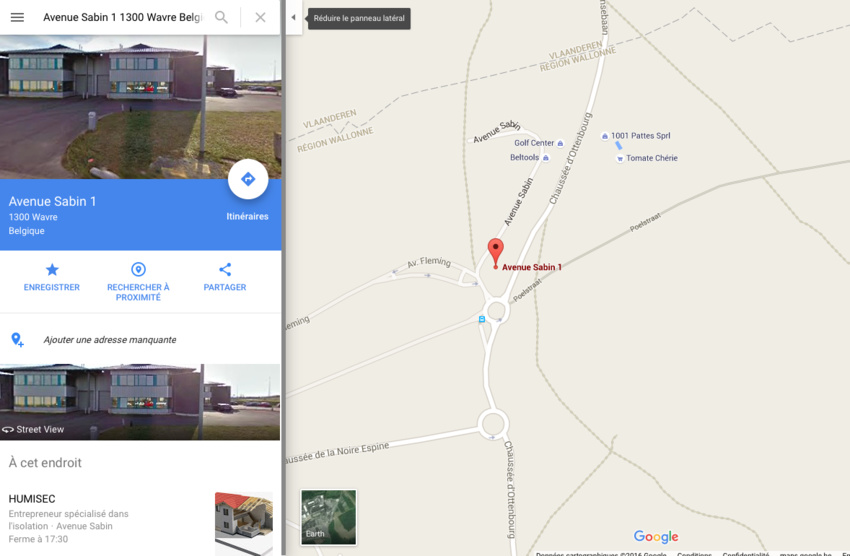The width and height of the screenshot is (850, 556).
Task: Switch to Earth satellite view
Action: point(329,517)
